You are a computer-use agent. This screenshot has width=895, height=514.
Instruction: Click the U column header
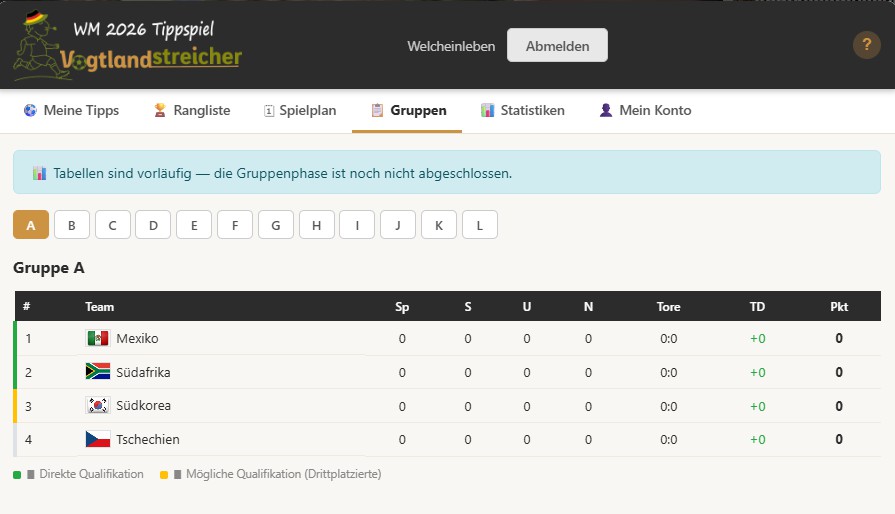(x=526, y=306)
